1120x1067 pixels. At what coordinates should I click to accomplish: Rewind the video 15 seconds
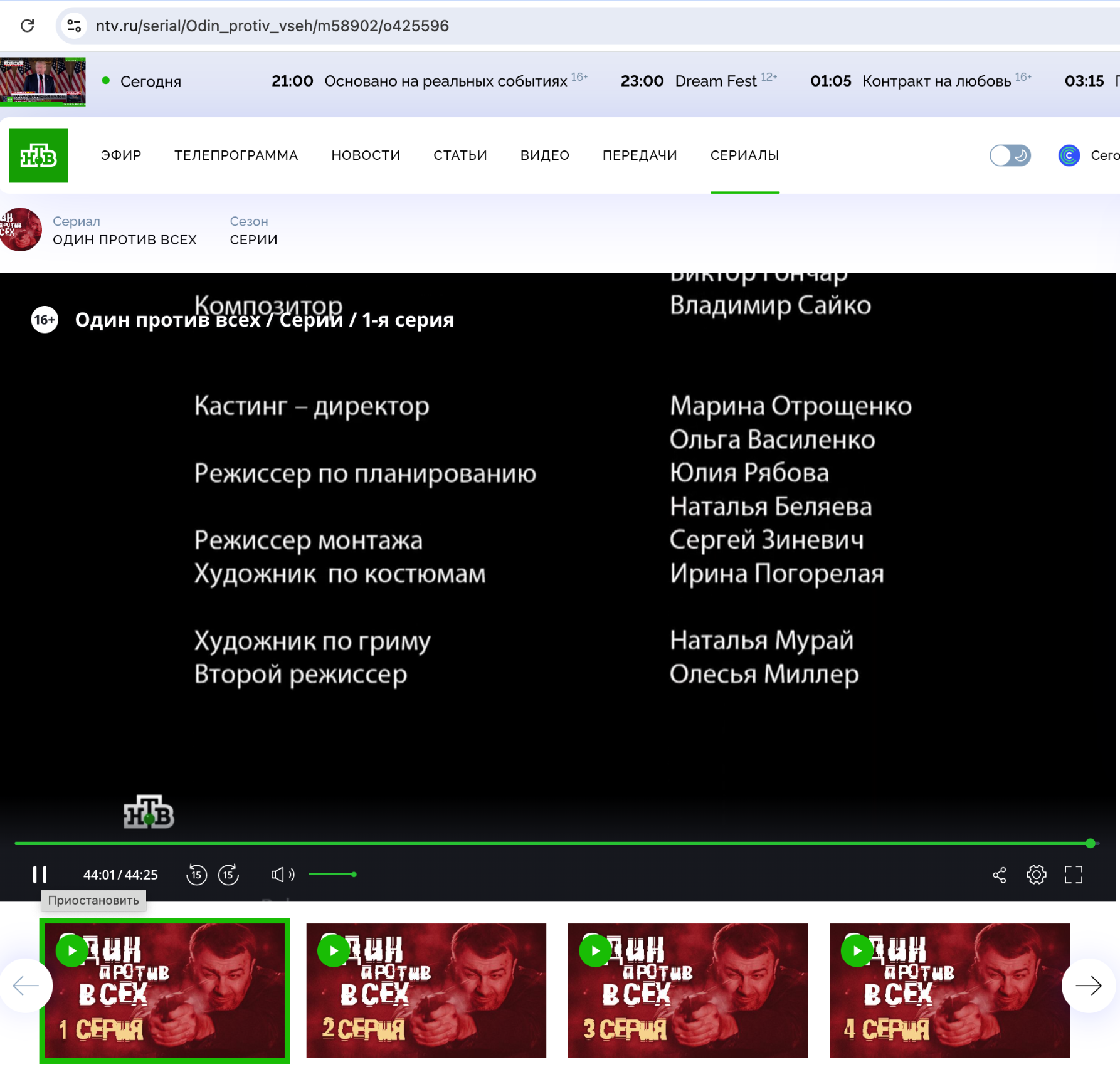point(196,874)
